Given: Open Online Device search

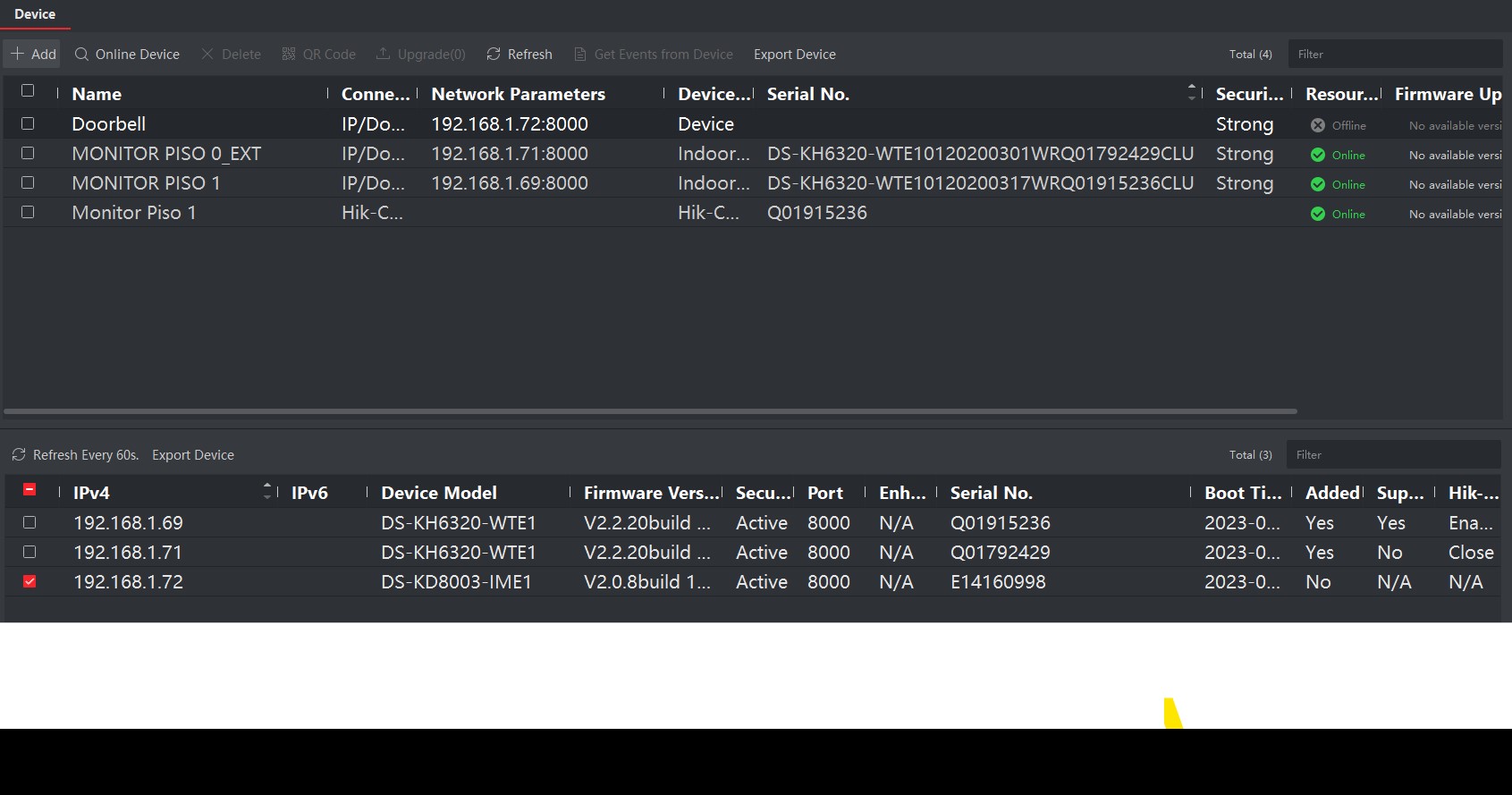Looking at the screenshot, I should (x=81, y=55).
